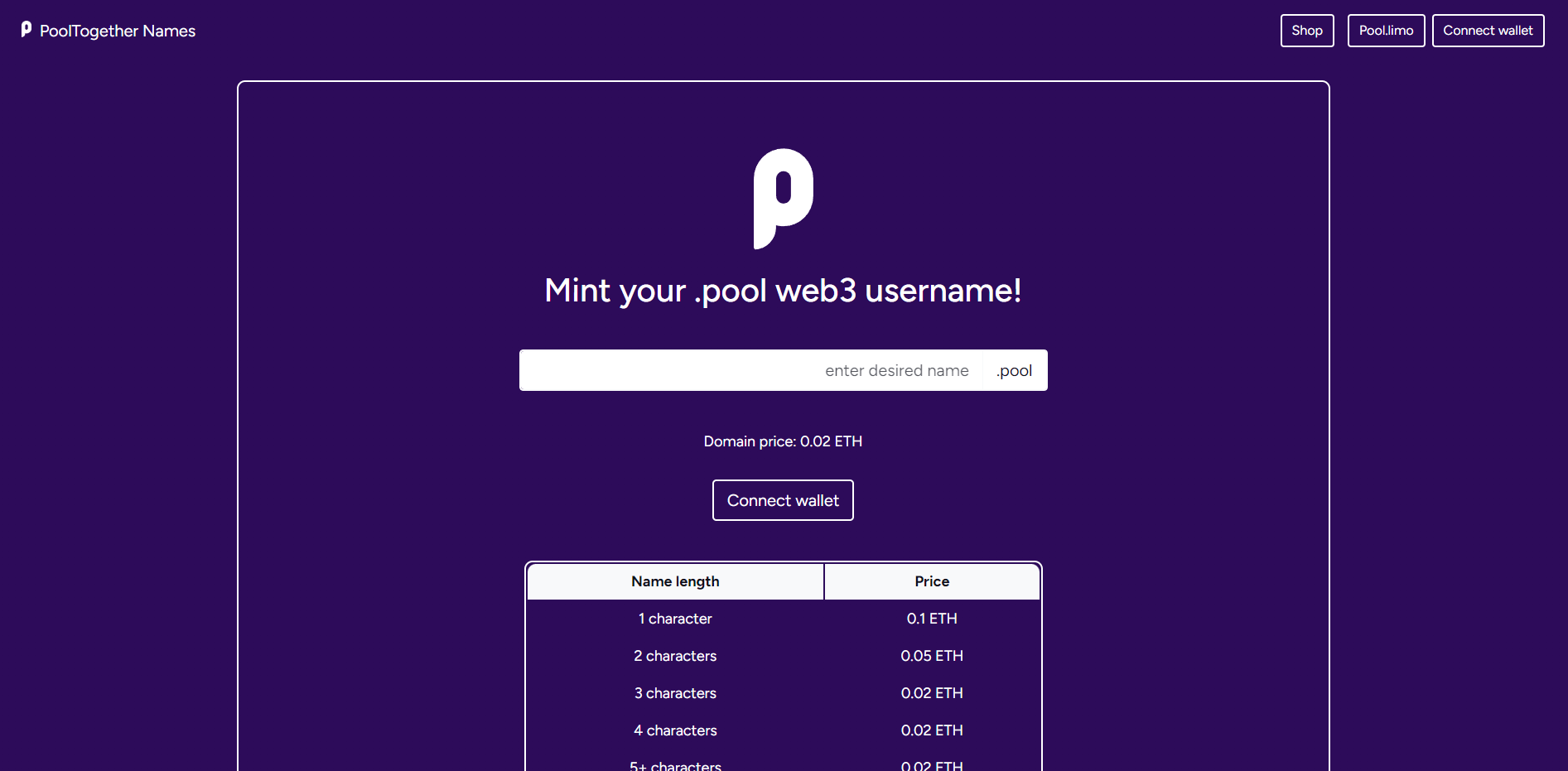Click the large PoolTogether P logo

coord(783,199)
